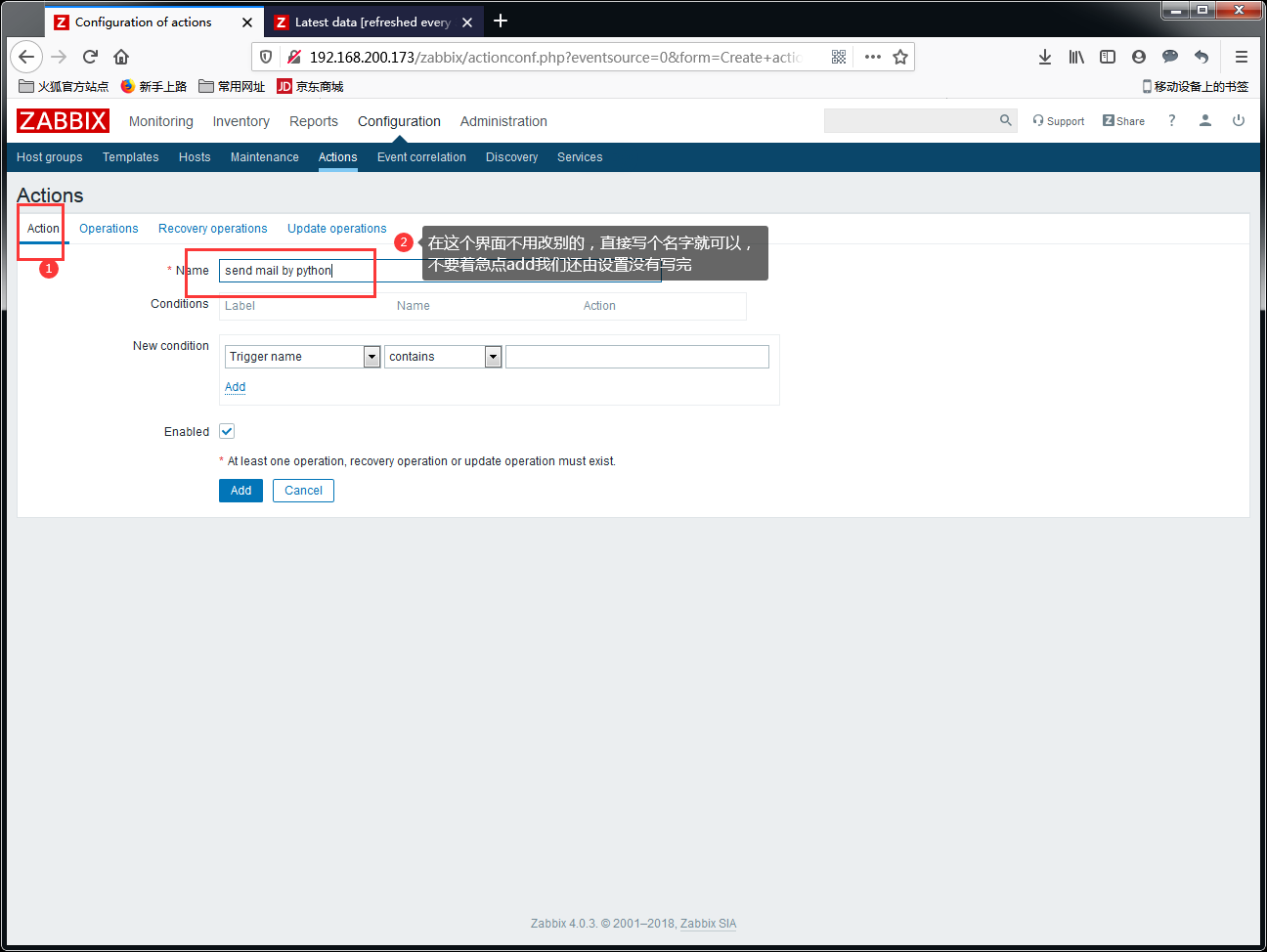Click the Firefox downloads arrow icon
The height and width of the screenshot is (952, 1267).
click(x=1045, y=57)
